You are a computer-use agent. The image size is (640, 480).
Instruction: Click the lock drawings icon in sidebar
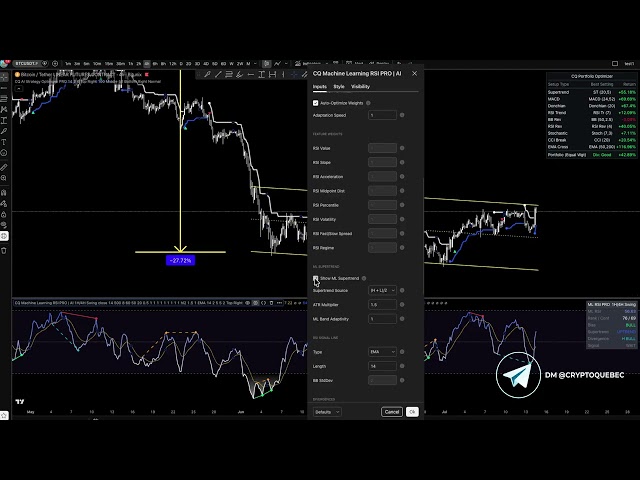[4, 214]
